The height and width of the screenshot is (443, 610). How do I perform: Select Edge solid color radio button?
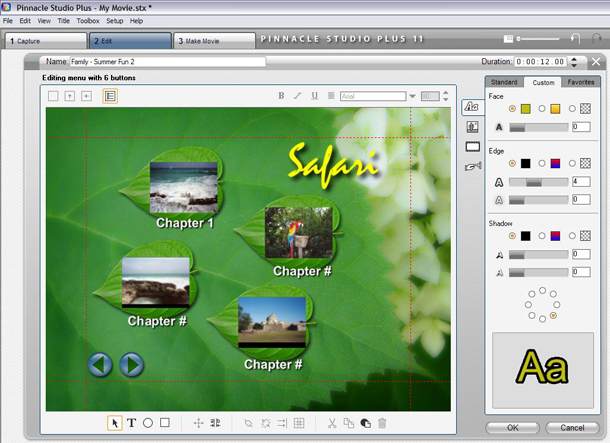(x=512, y=163)
